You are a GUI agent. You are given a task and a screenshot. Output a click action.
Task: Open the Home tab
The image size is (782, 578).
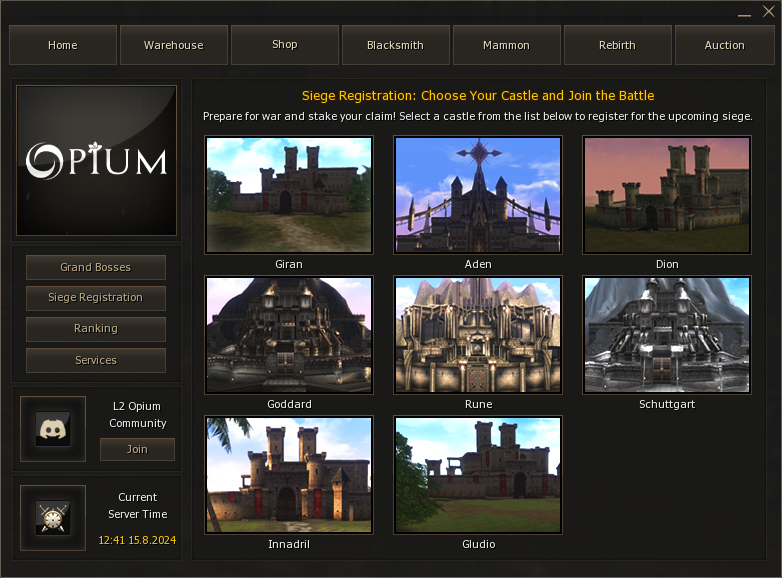[x=63, y=45]
